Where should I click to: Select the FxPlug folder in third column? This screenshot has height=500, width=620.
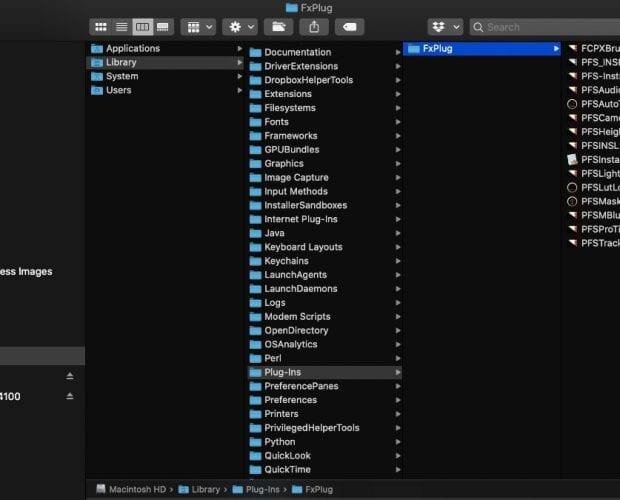pos(482,49)
